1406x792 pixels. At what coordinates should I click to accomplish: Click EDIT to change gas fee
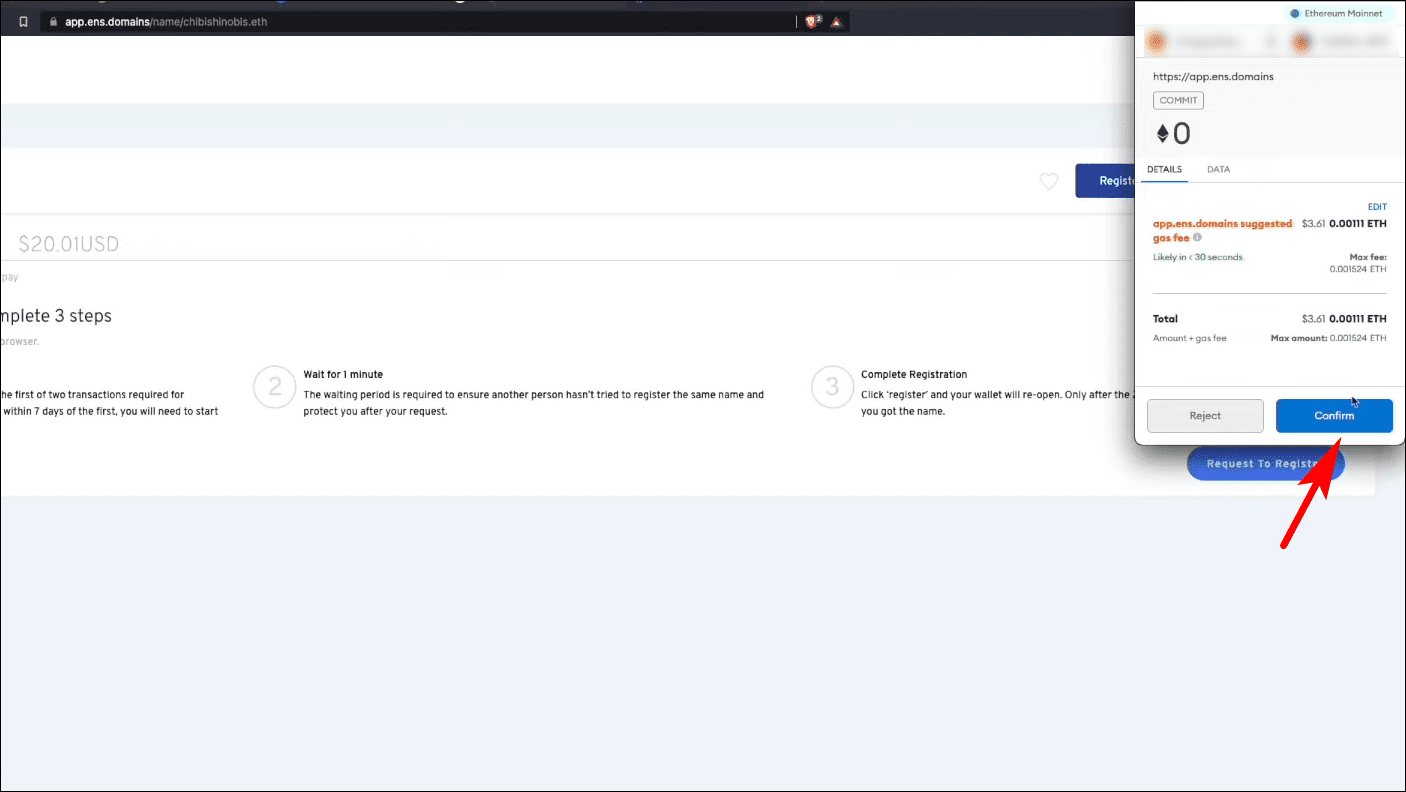coord(1377,207)
